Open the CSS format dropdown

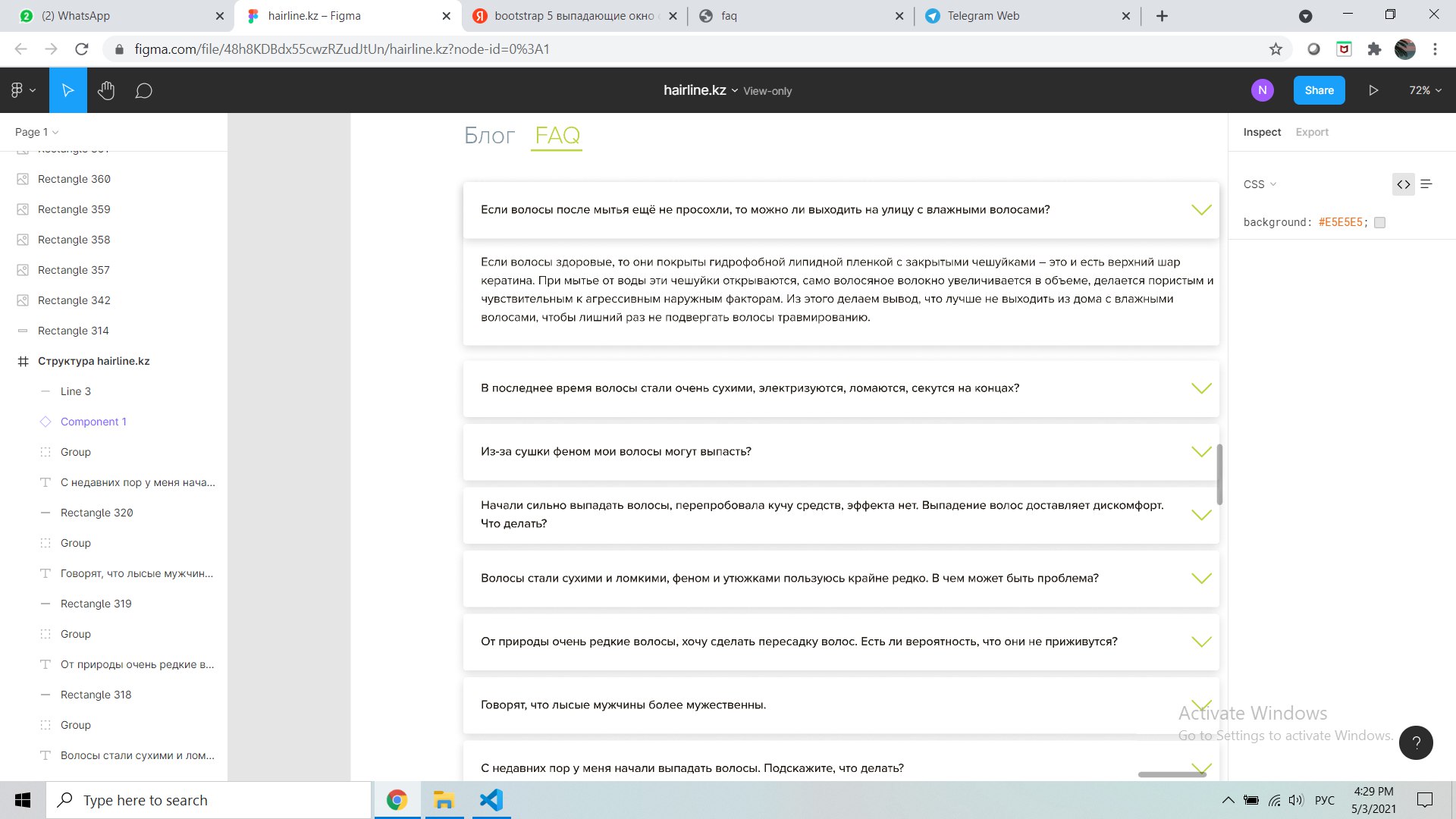pos(1260,184)
